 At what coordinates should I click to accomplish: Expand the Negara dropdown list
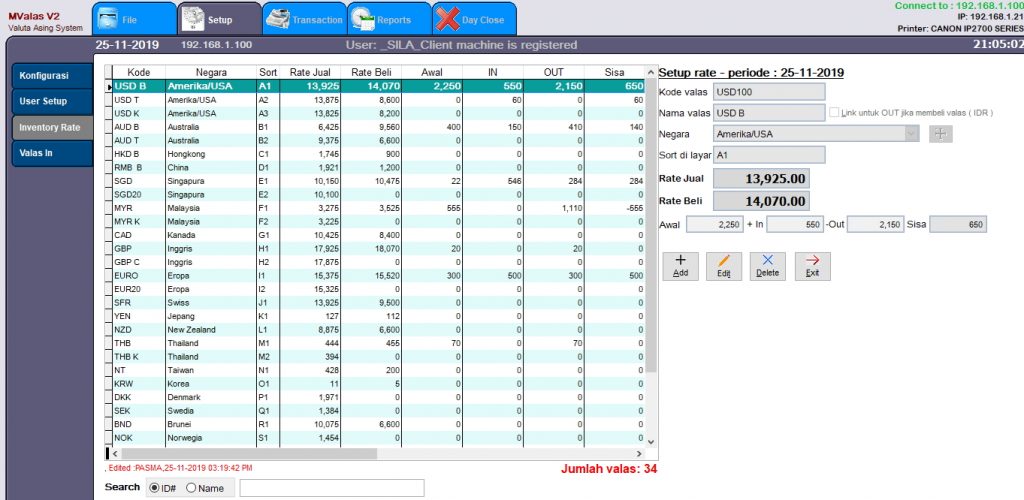tap(911, 134)
